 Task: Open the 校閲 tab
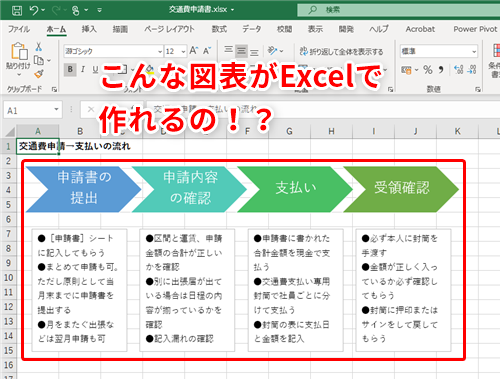284,29
